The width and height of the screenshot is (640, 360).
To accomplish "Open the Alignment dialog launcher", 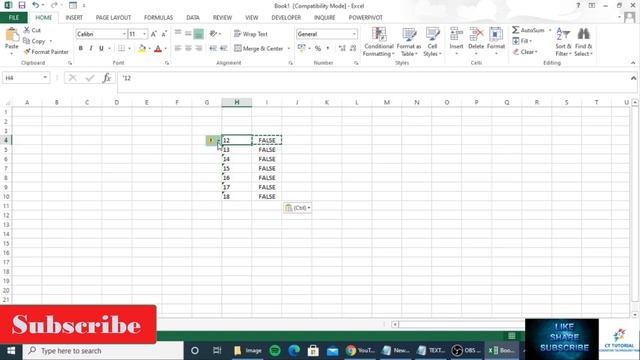I will click(x=291, y=63).
